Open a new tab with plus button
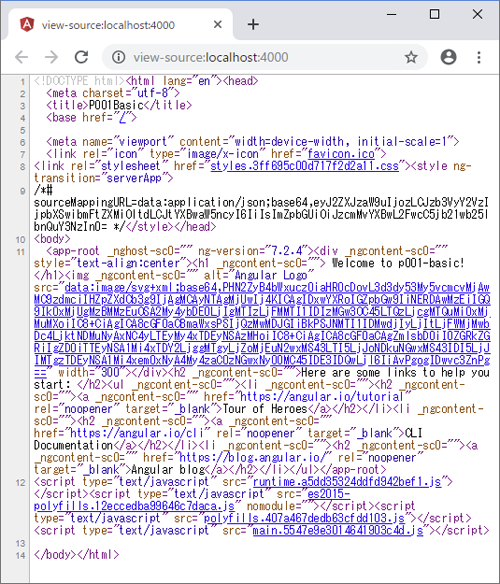The width and height of the screenshot is (500, 584). click(253, 25)
